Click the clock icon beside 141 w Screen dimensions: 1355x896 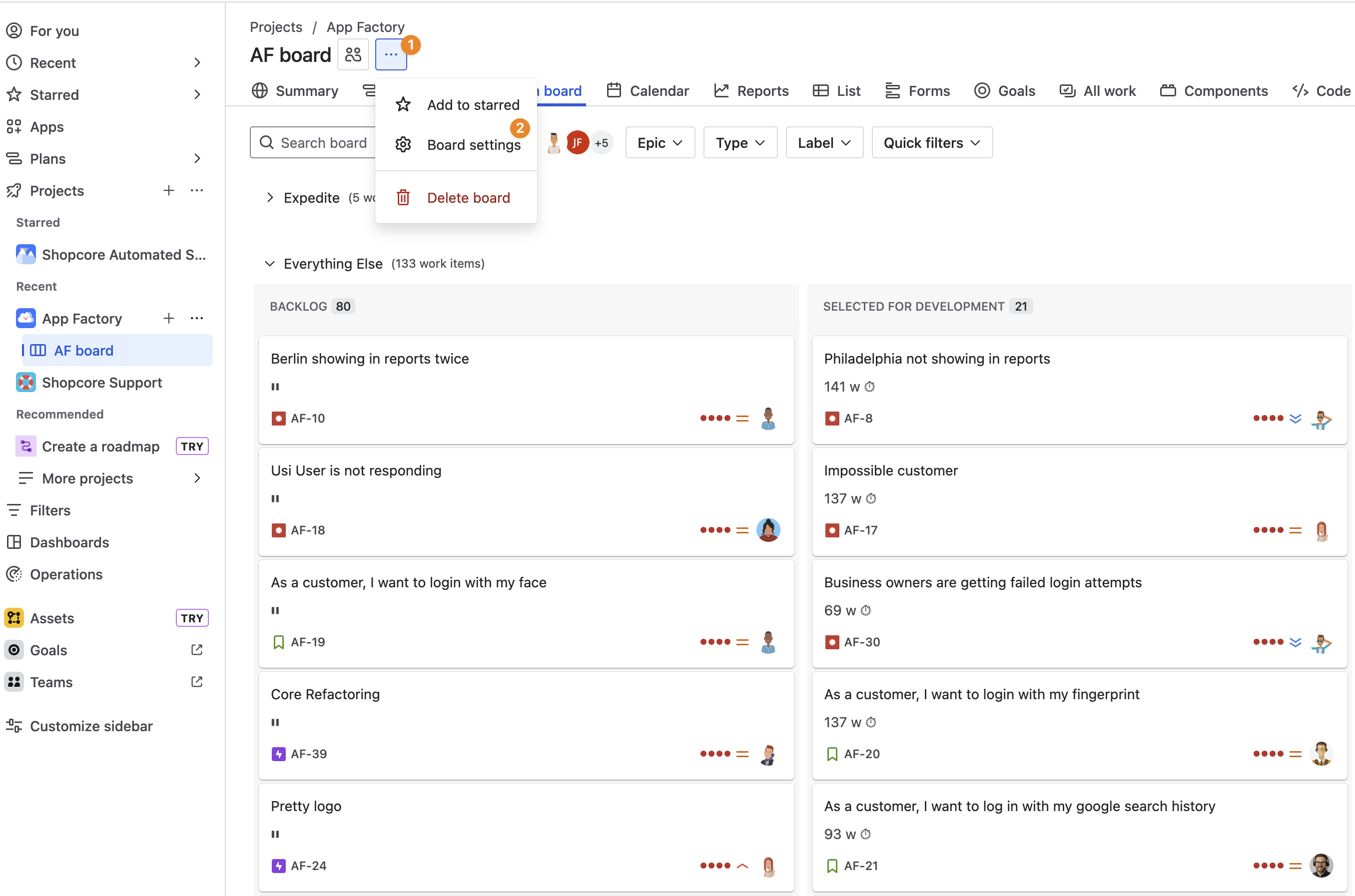tap(870, 387)
